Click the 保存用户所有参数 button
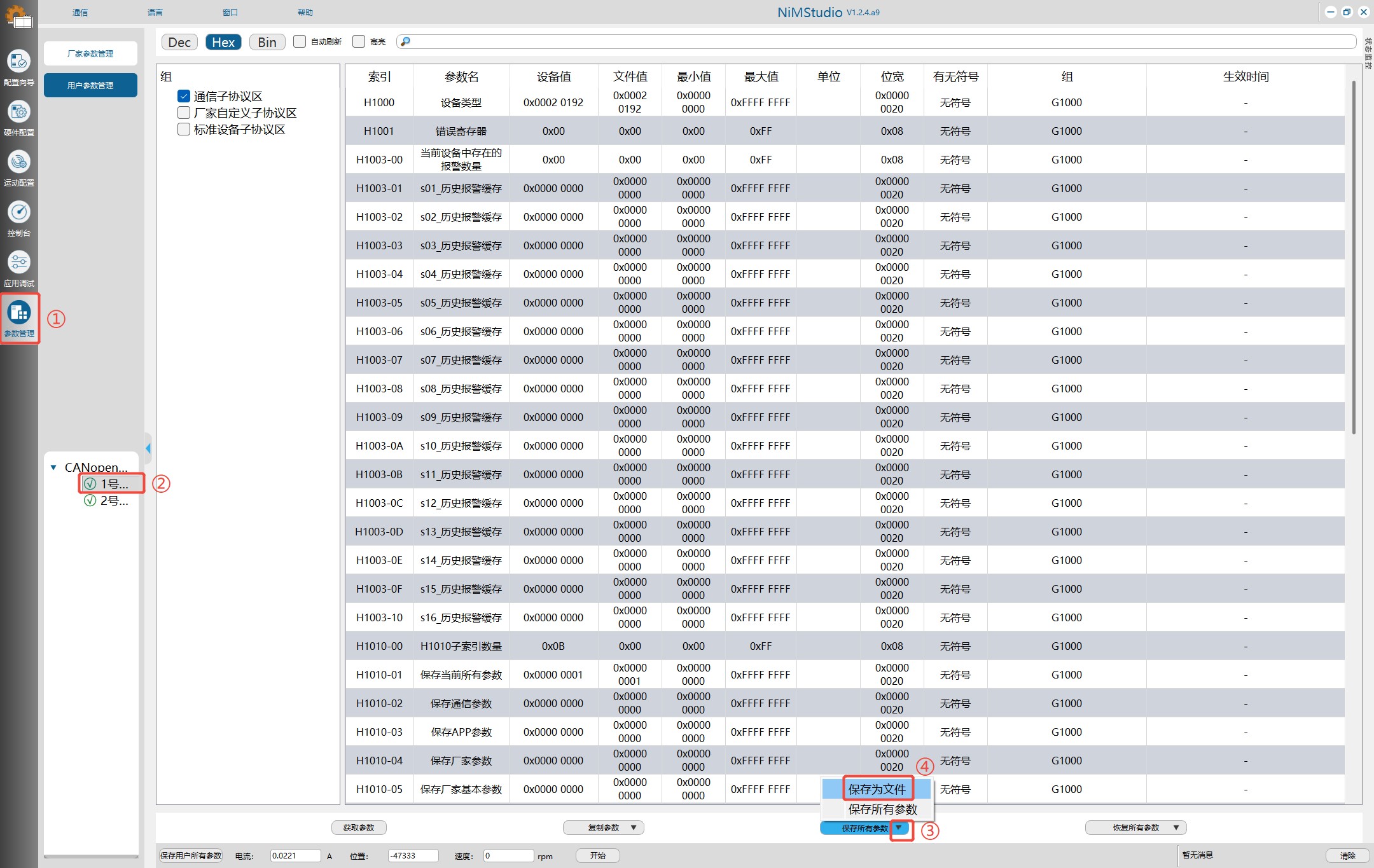Viewport: 1374px width, 868px height. click(x=191, y=855)
